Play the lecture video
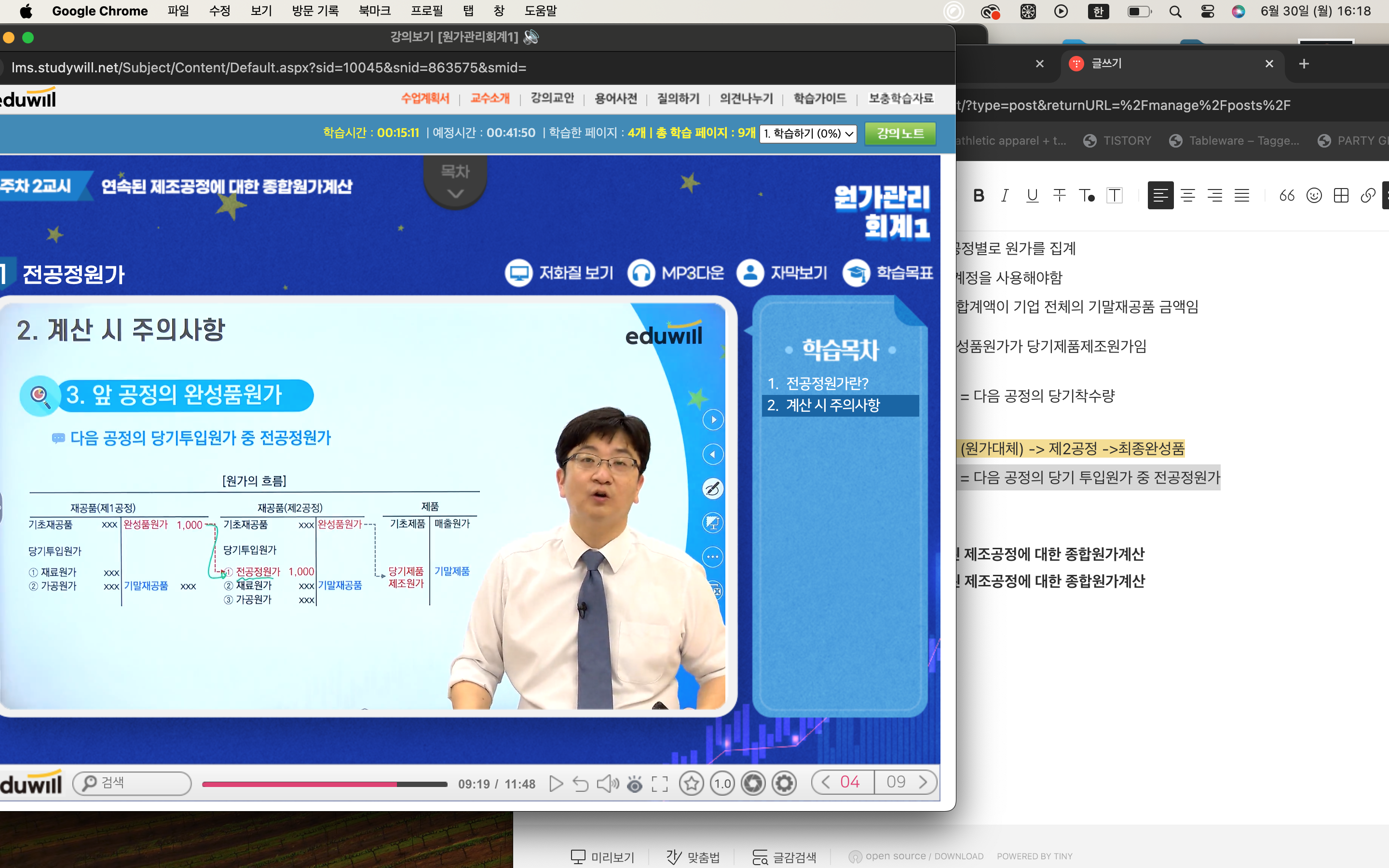The image size is (1389, 868). tap(555, 784)
